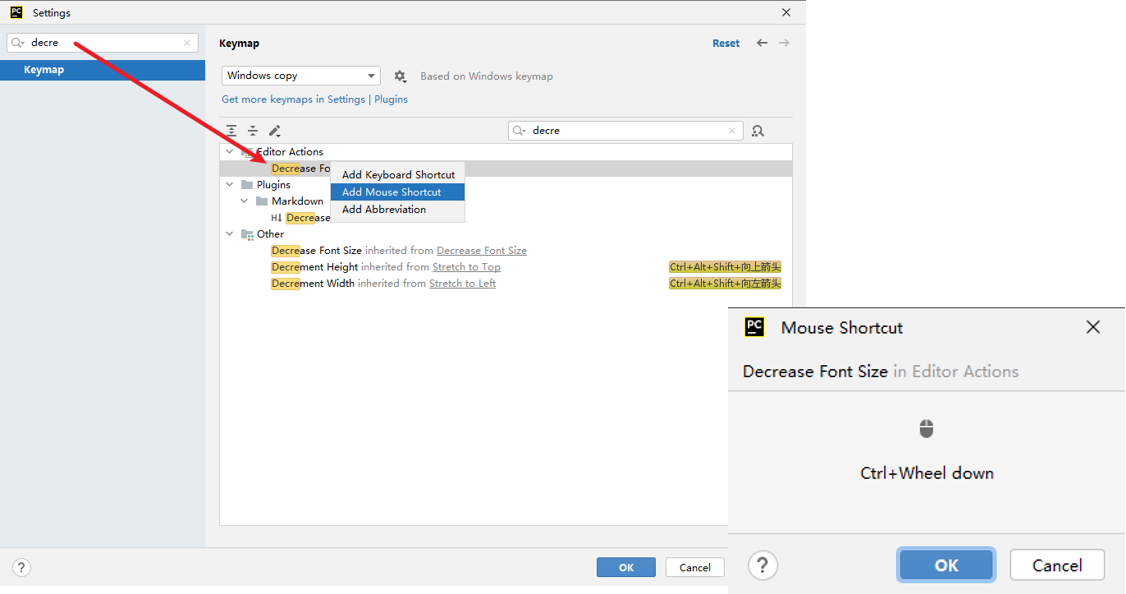Choose Add Abbreviation from context menu
Viewport: 1126px width, 594px height.
click(x=384, y=209)
